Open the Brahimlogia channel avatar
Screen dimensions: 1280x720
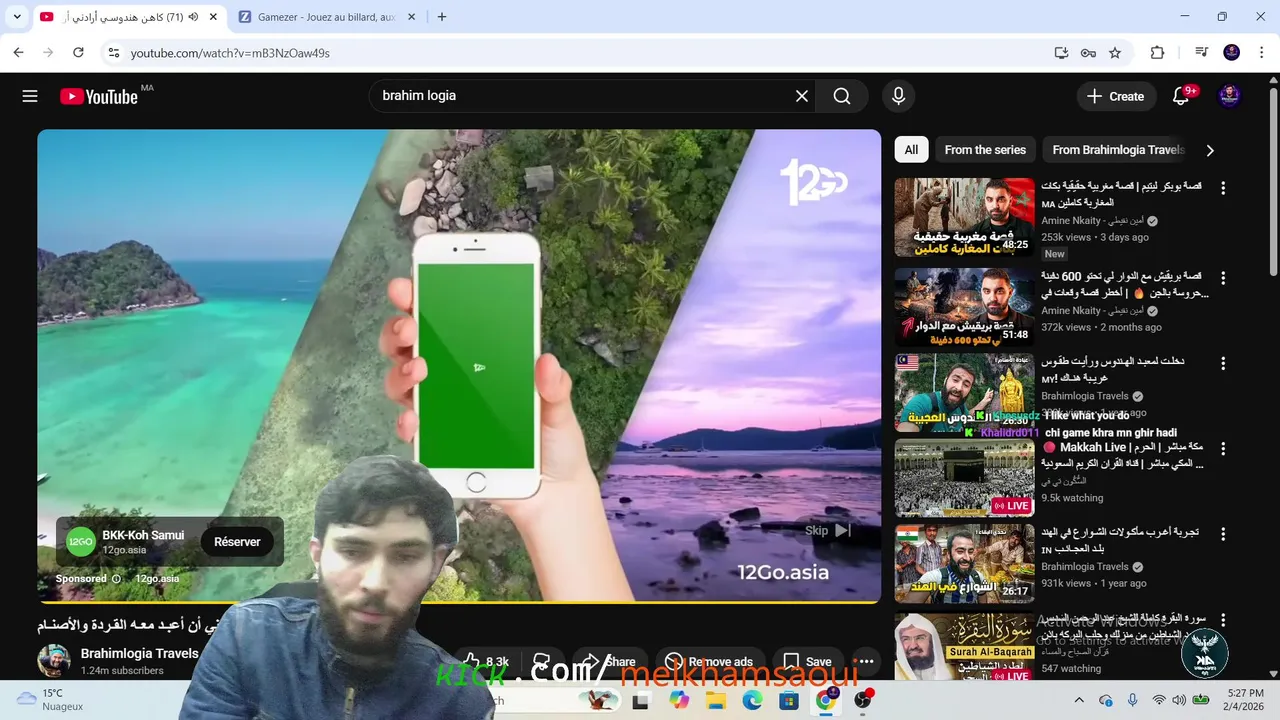[x=54, y=661]
